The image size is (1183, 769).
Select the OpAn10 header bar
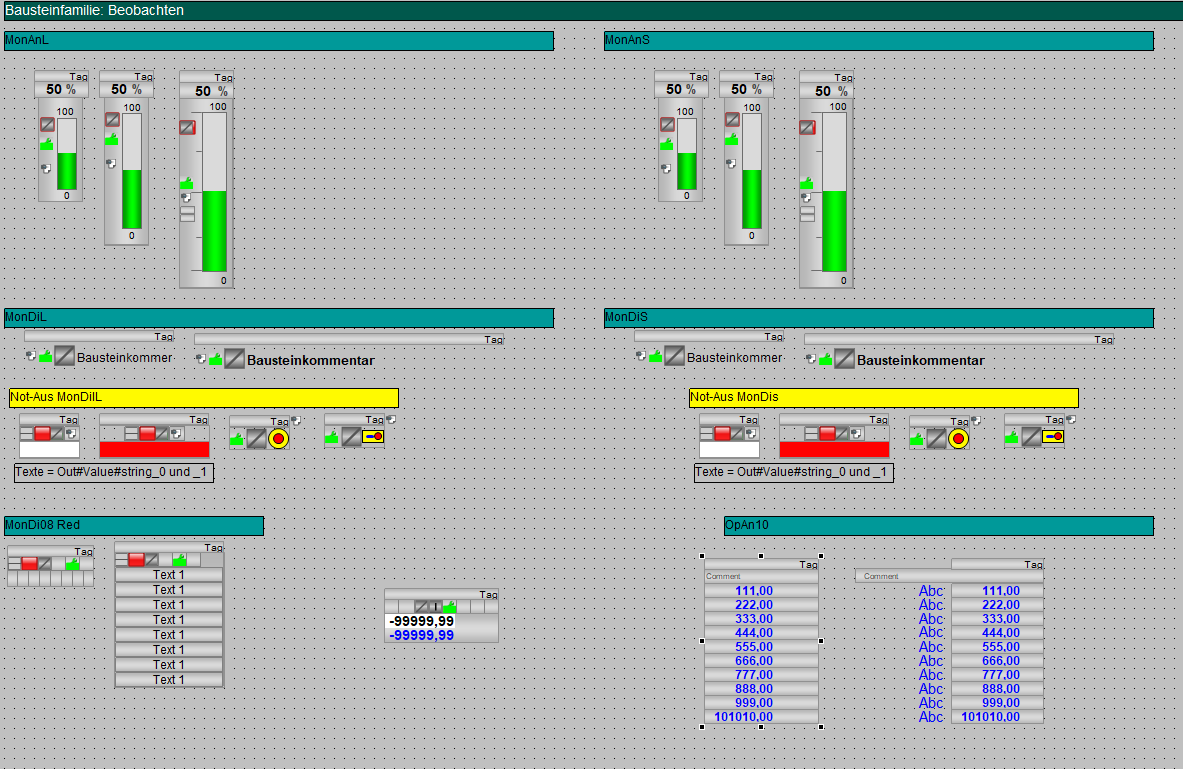pyautogui.click(x=938, y=525)
